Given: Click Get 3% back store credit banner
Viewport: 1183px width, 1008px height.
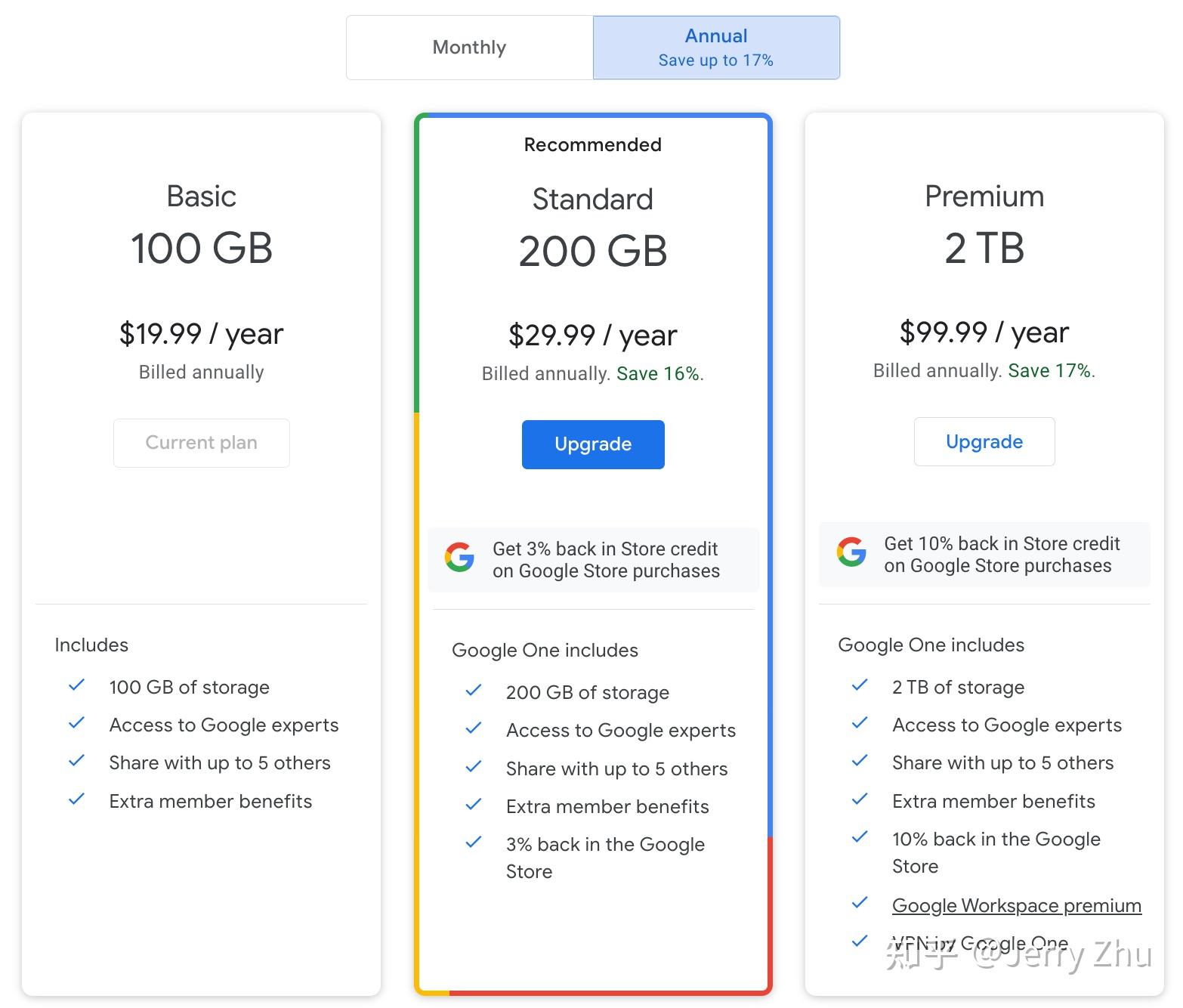Looking at the screenshot, I should pyautogui.click(x=592, y=559).
